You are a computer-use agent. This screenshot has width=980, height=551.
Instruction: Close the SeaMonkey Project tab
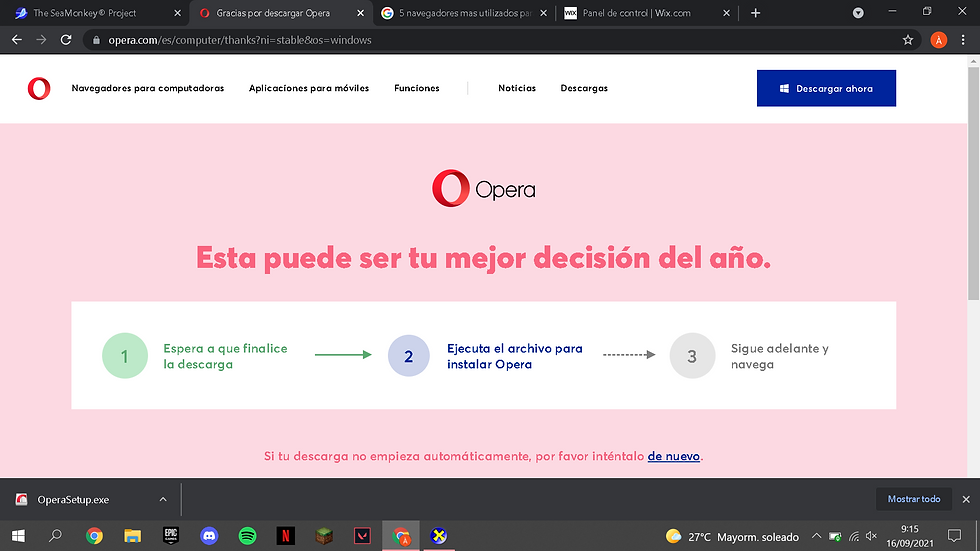click(x=178, y=12)
